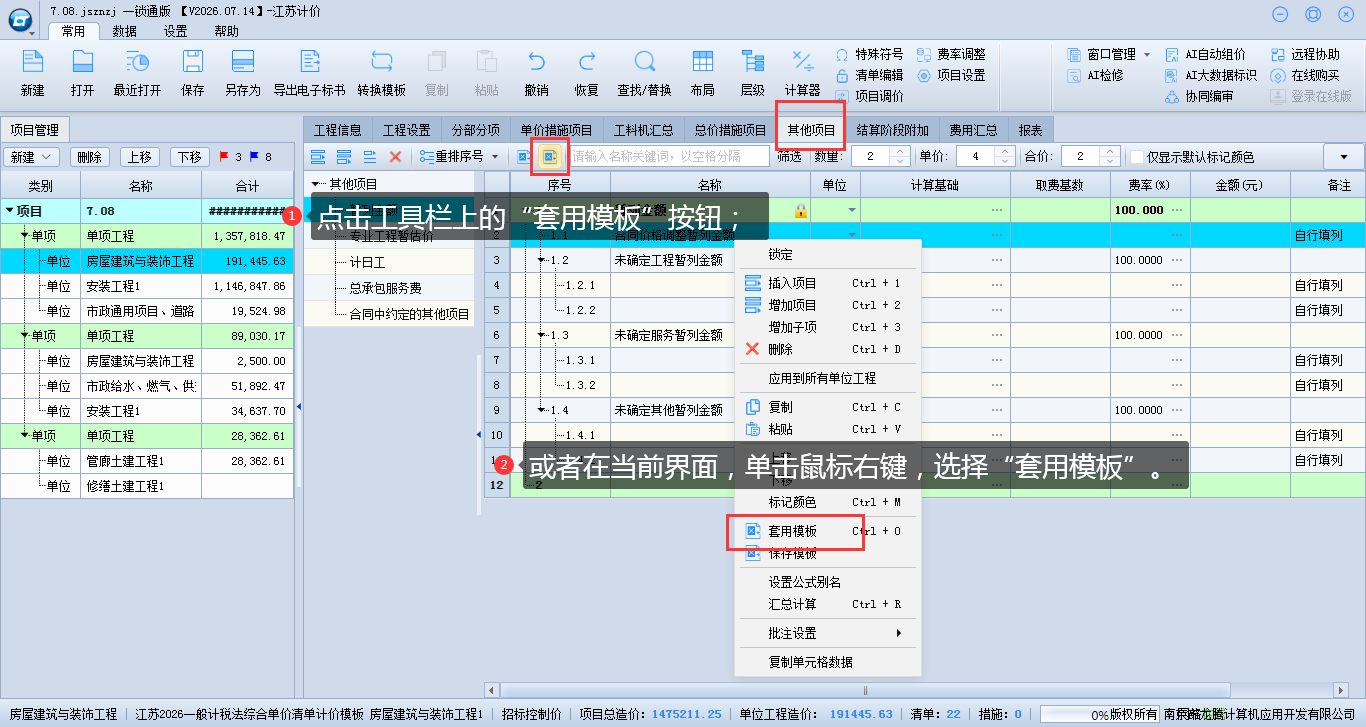The image size is (1366, 727).
Task: Open the 报表 tab
Action: click(1031, 130)
